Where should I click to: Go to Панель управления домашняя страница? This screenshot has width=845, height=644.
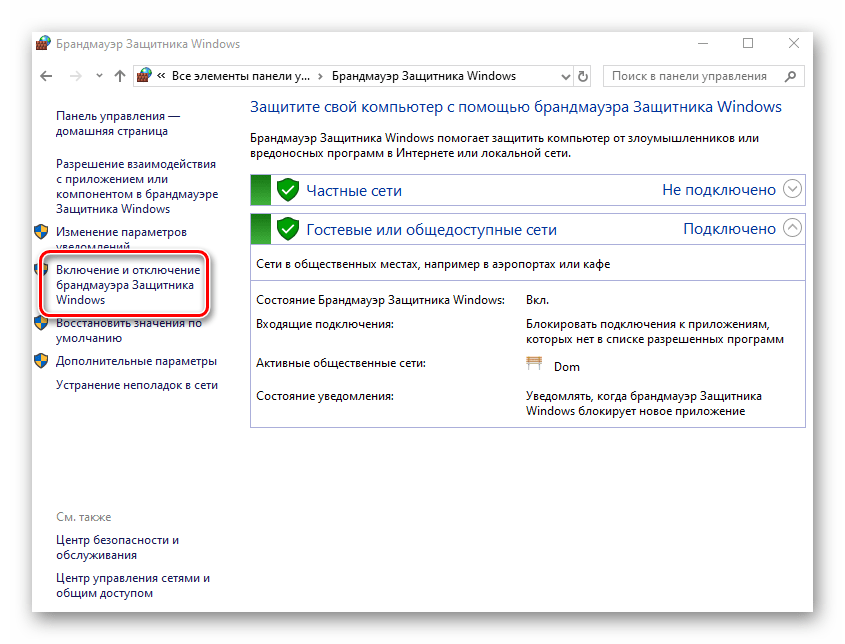118,123
